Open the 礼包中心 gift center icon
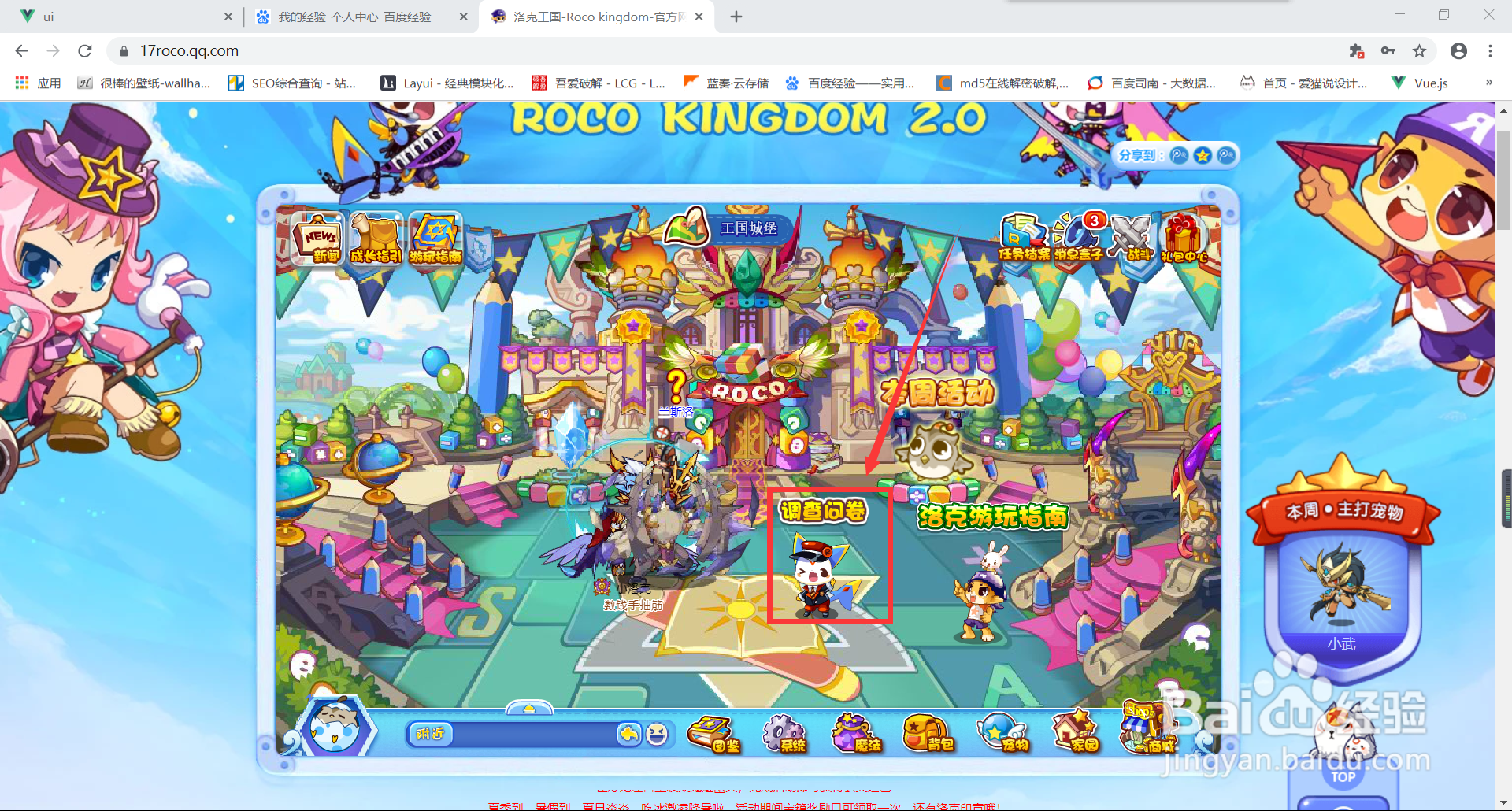The width and height of the screenshot is (1512, 811). (1184, 237)
